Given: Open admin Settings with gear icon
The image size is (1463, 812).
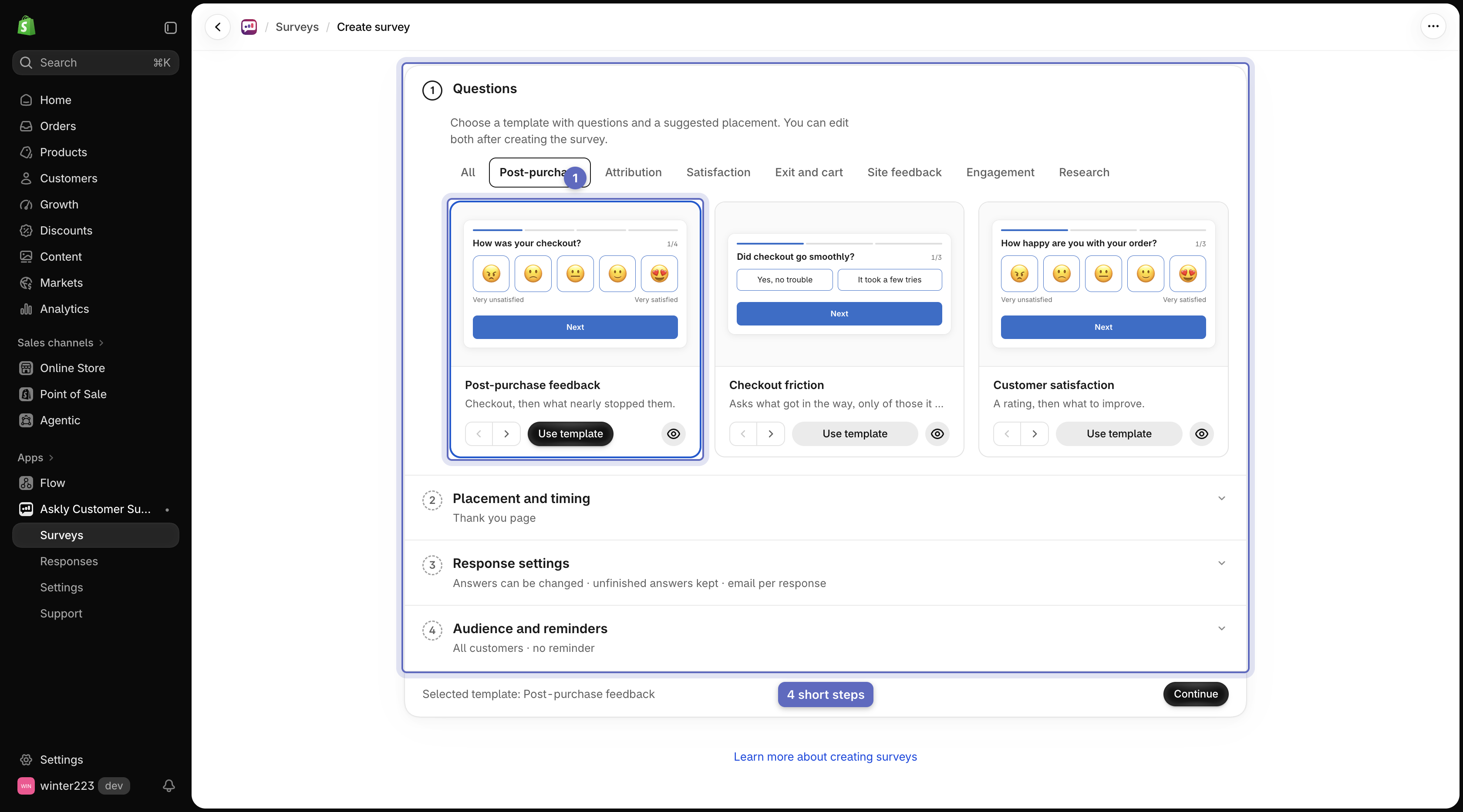Looking at the screenshot, I should point(95,759).
